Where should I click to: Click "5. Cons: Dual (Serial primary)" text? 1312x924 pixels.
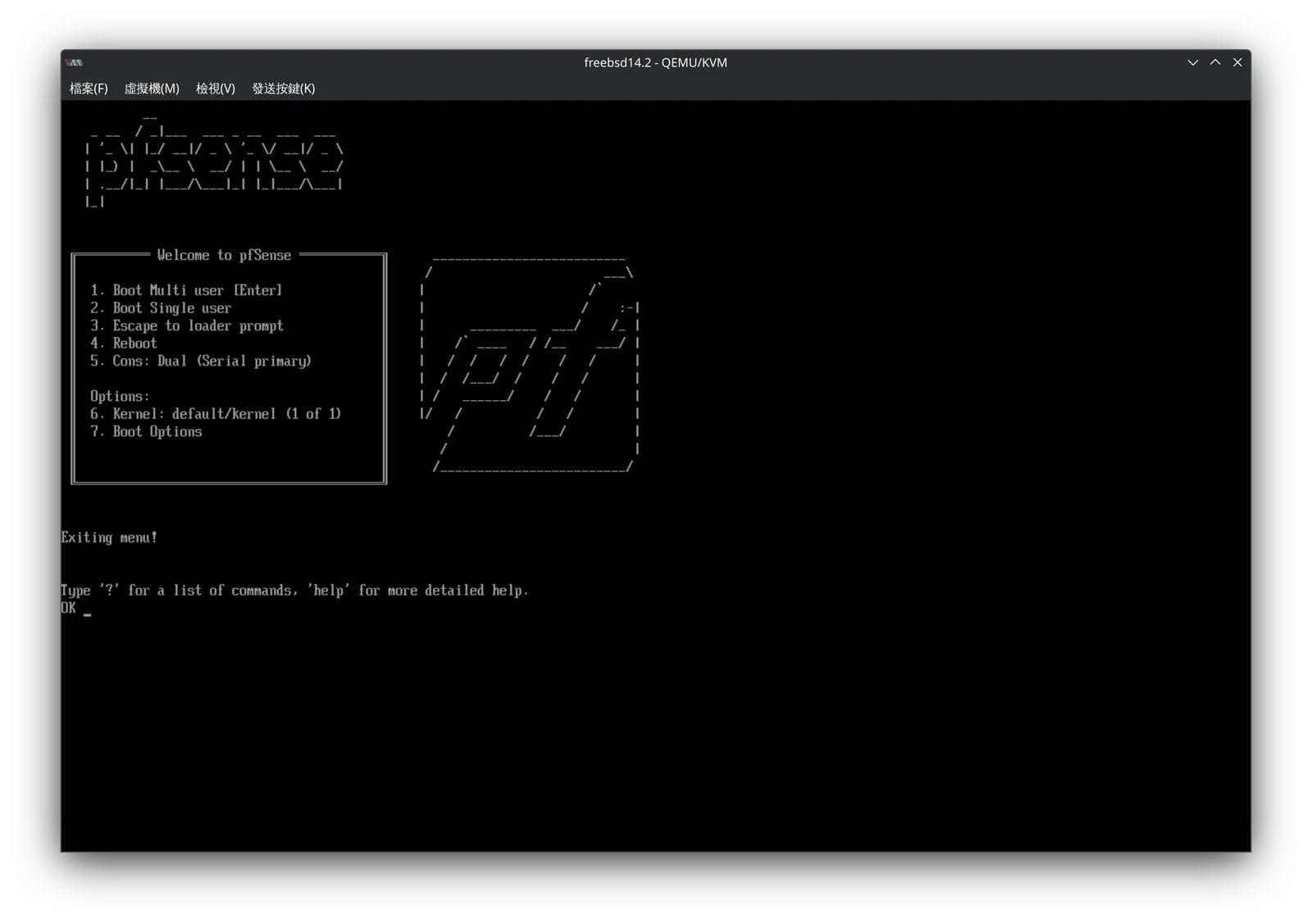(201, 361)
